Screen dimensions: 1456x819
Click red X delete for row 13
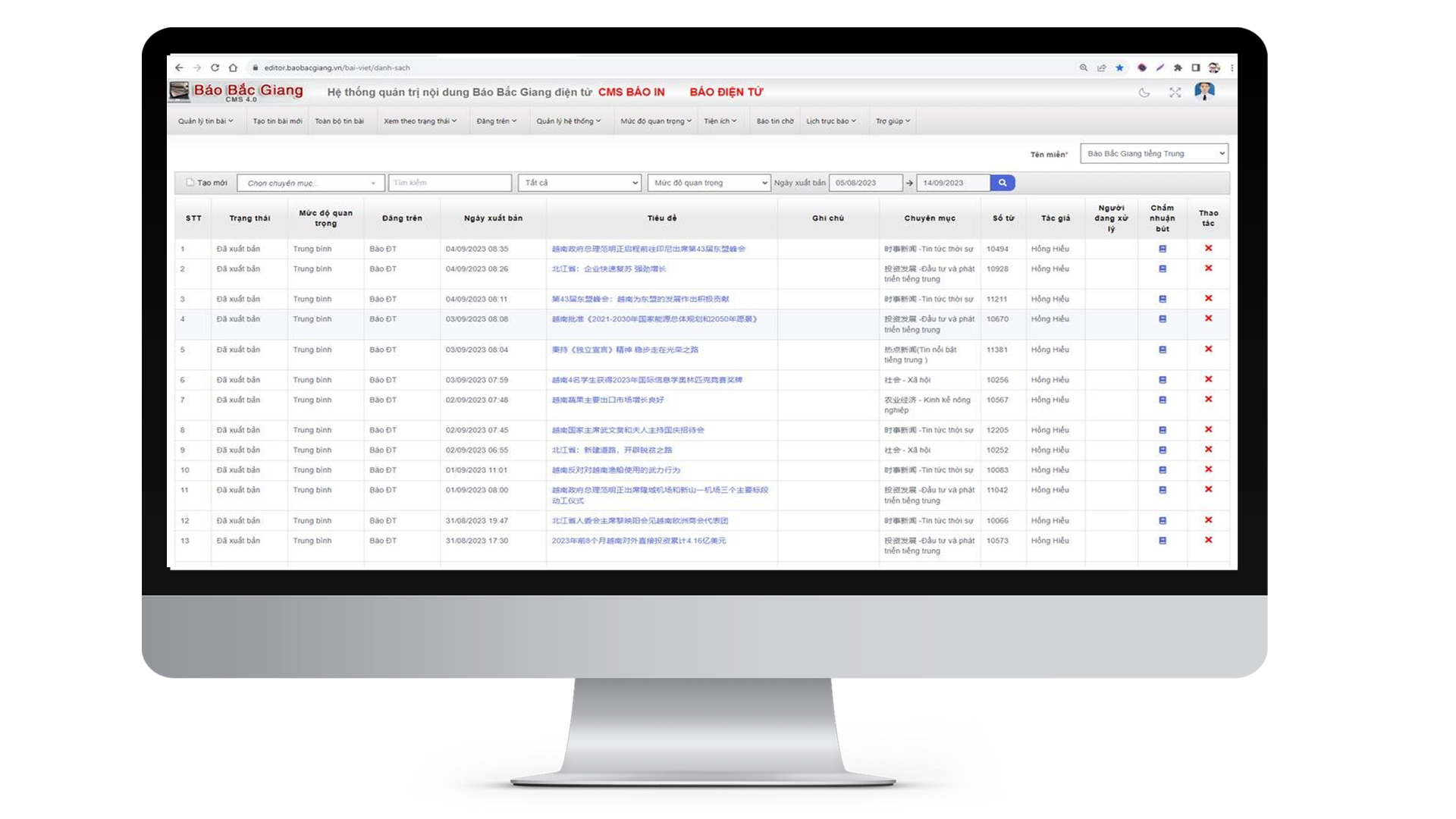[1208, 541]
